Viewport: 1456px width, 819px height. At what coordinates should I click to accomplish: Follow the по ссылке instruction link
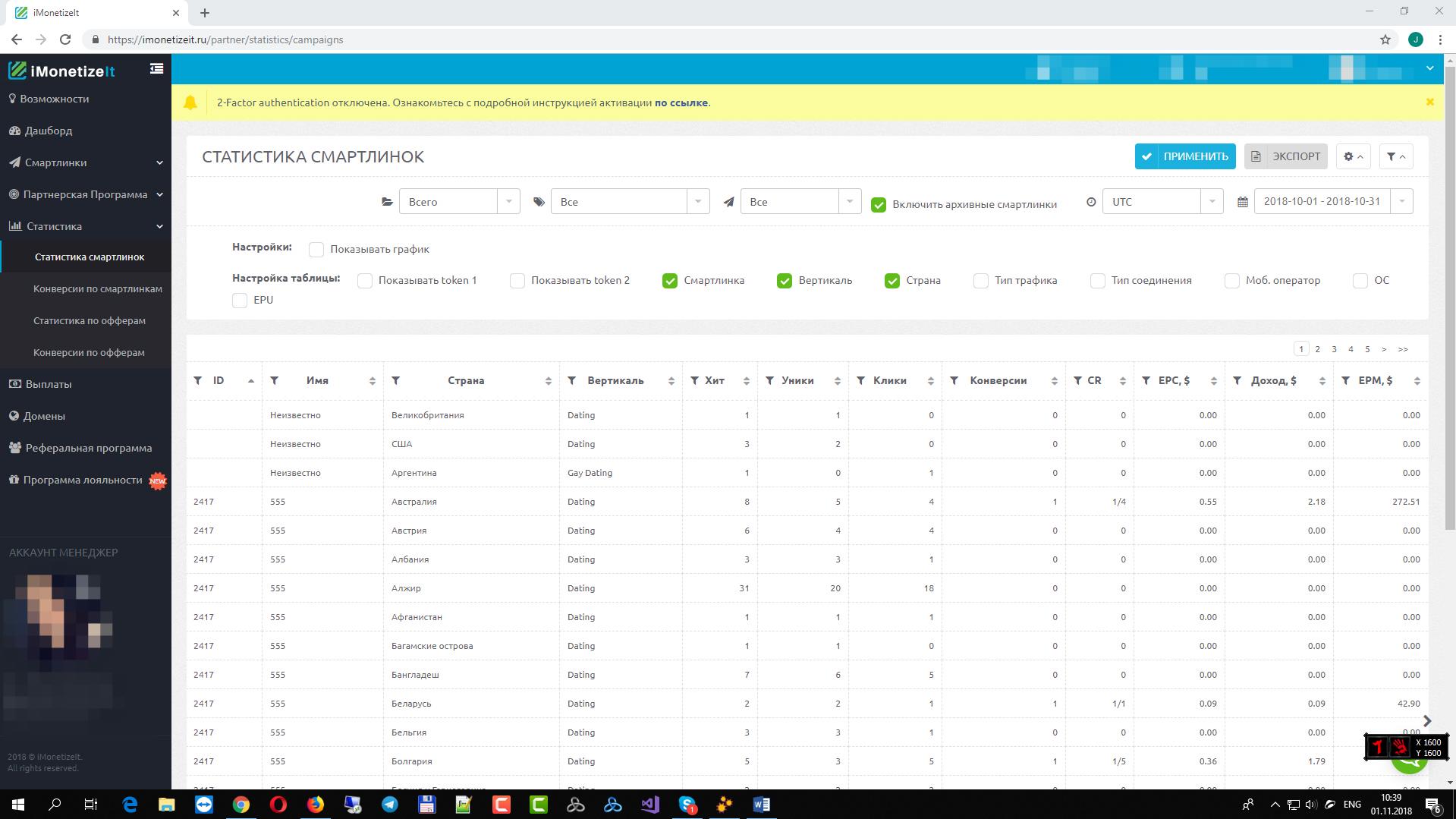681,102
